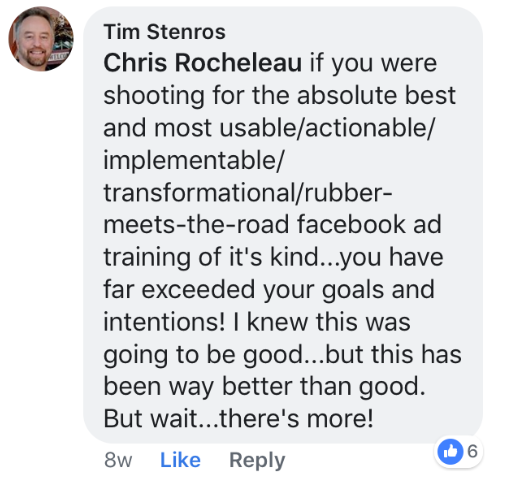Click the phrase "But wait...there's more!"
This screenshot has width=507, height=479.
tap(238, 418)
